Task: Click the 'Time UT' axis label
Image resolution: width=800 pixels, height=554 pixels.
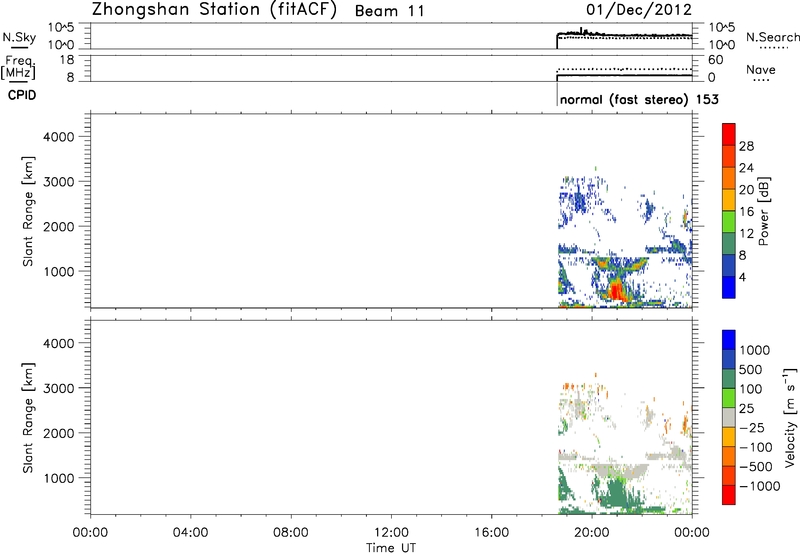Action: click(x=391, y=547)
